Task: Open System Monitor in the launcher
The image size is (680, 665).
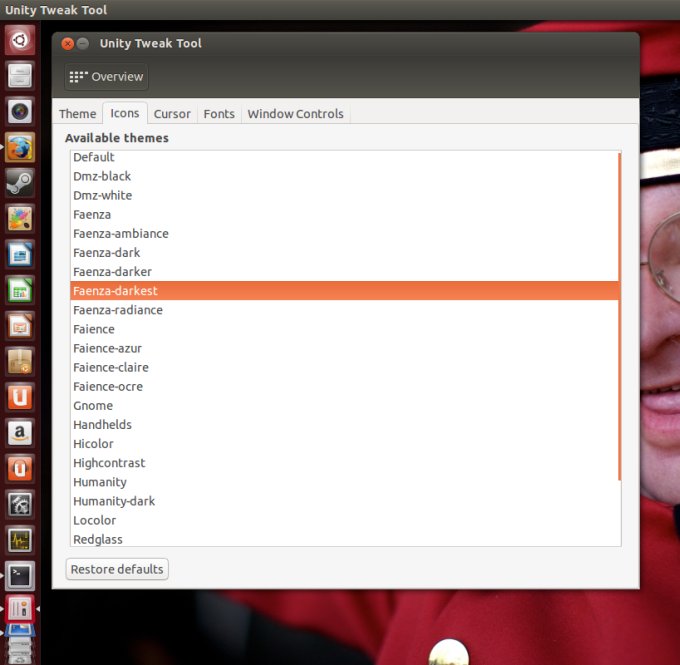Action: click(x=20, y=540)
